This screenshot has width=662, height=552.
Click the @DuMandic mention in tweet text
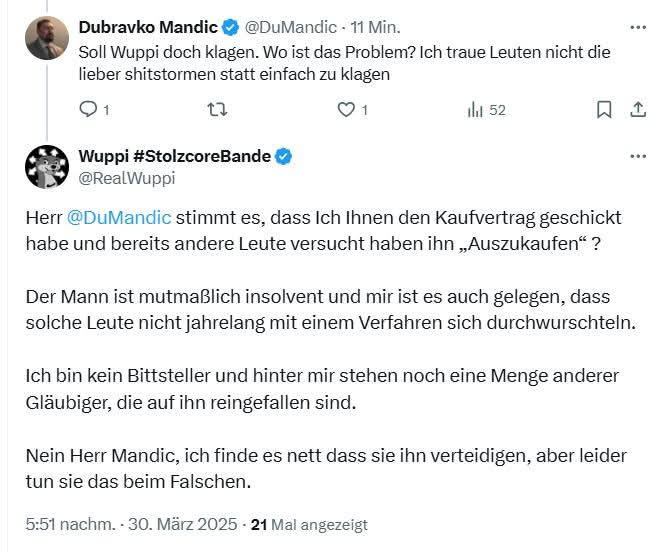[119, 217]
